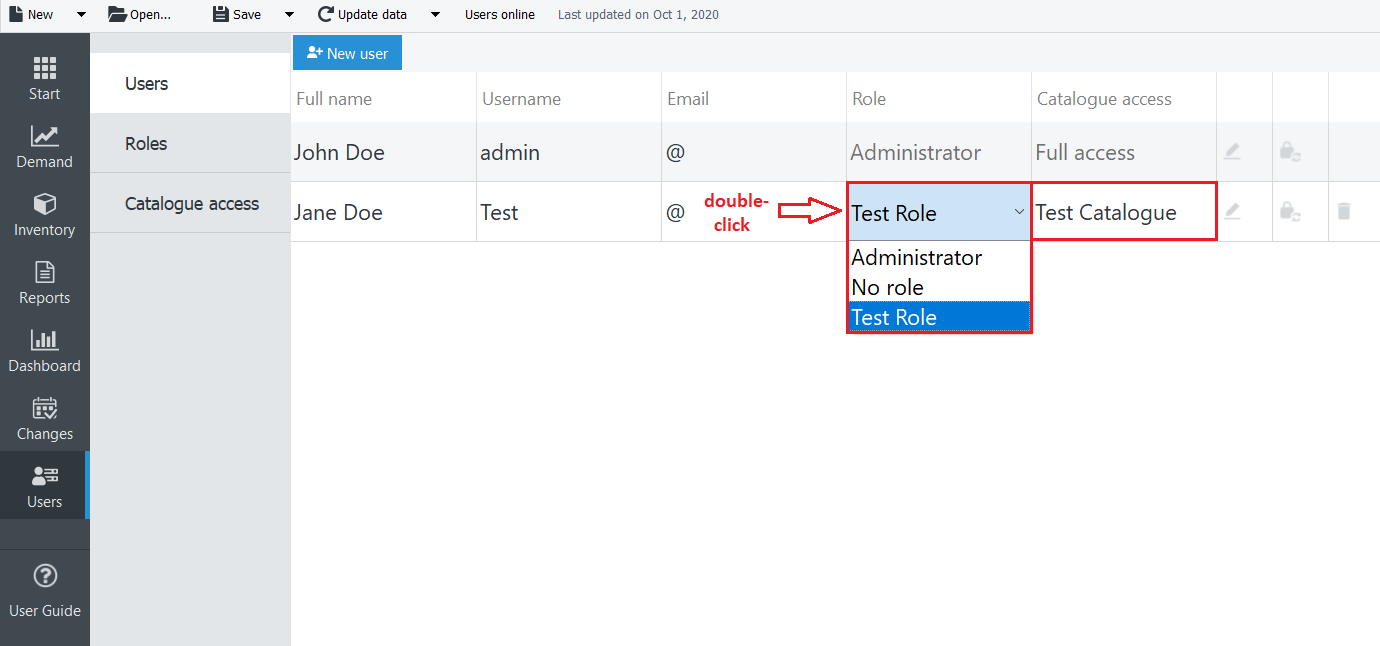Click reset password lock icon for Jane Doe
The image size is (1380, 646).
[1289, 211]
